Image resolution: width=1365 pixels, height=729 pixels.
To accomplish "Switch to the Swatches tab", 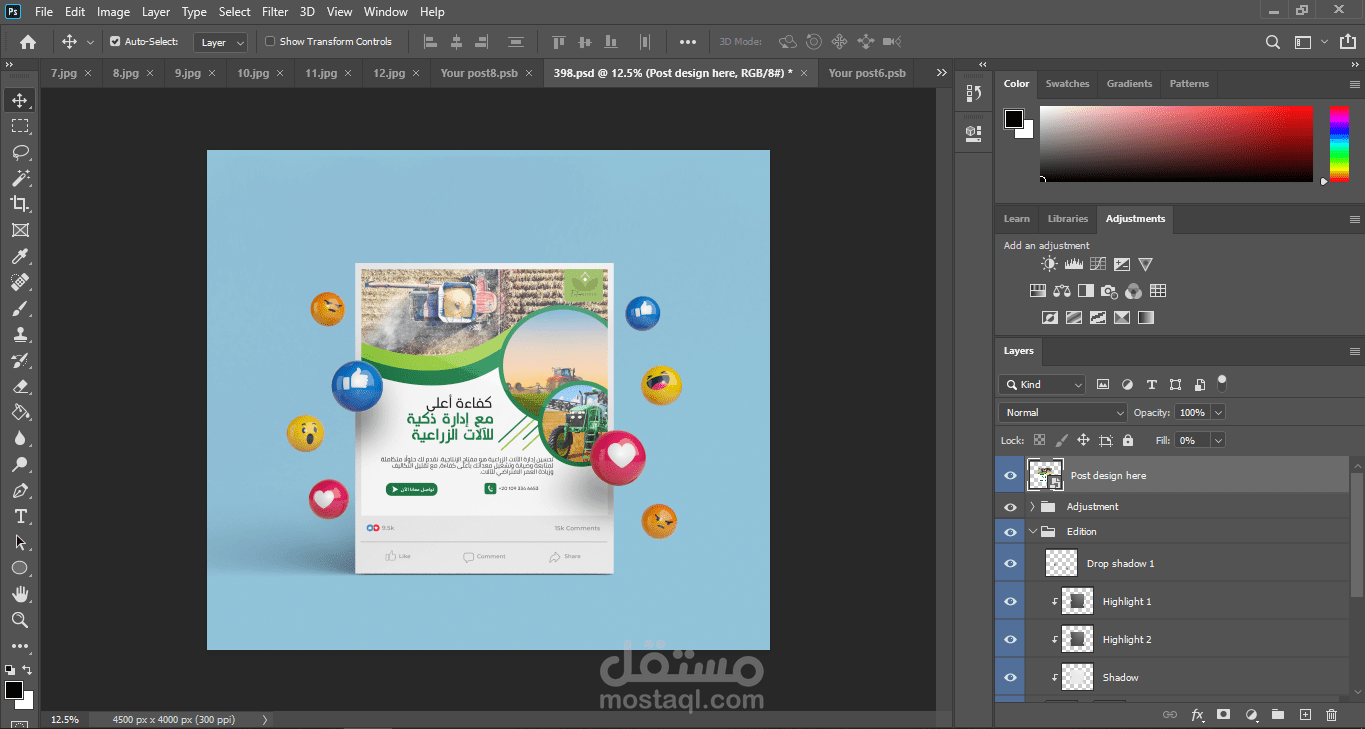I will click(x=1067, y=84).
